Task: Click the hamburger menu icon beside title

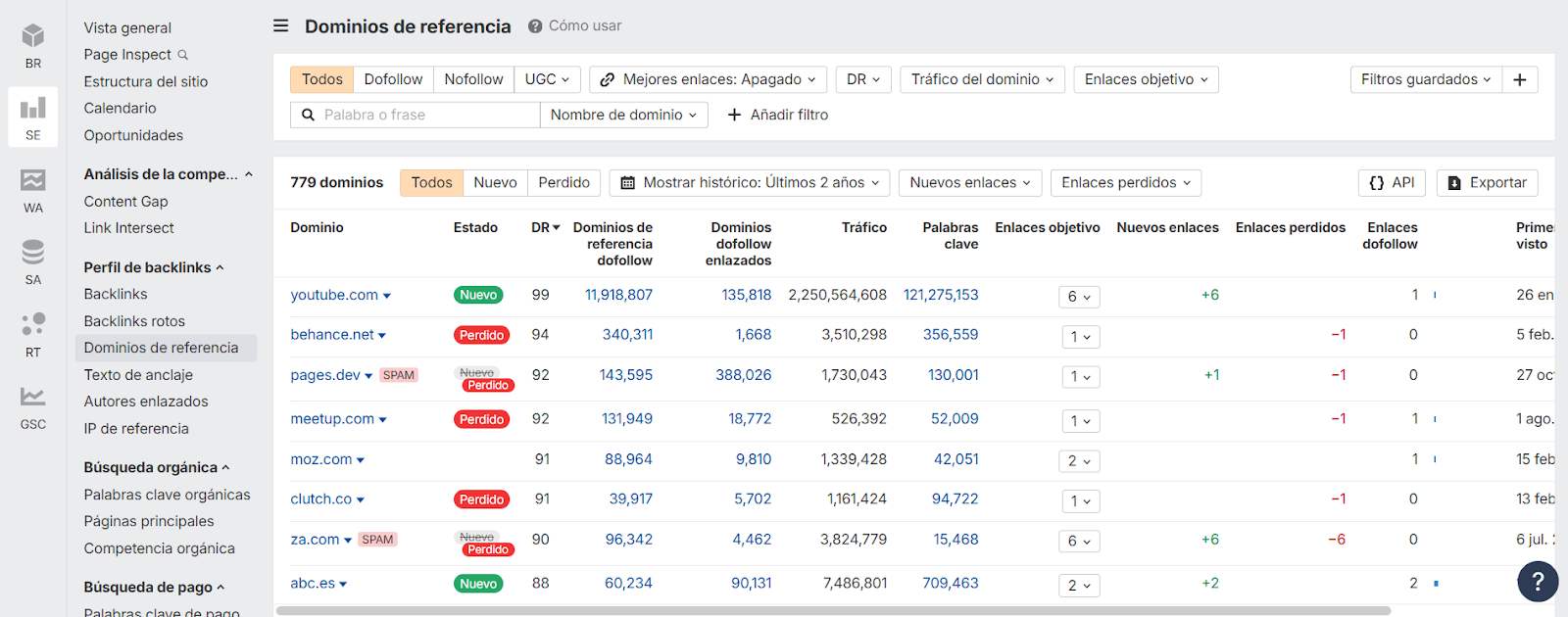Action: click(x=281, y=25)
